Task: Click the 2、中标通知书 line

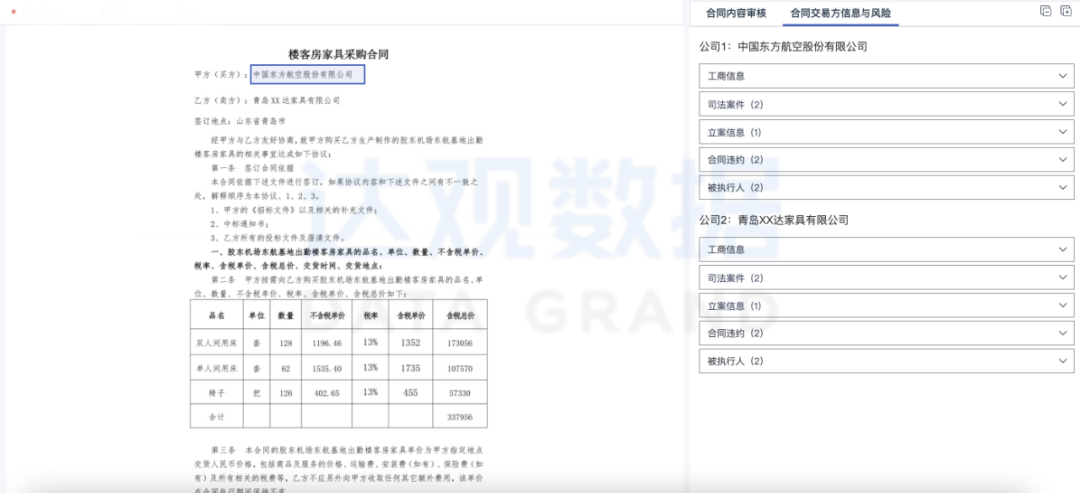Action: point(240,224)
